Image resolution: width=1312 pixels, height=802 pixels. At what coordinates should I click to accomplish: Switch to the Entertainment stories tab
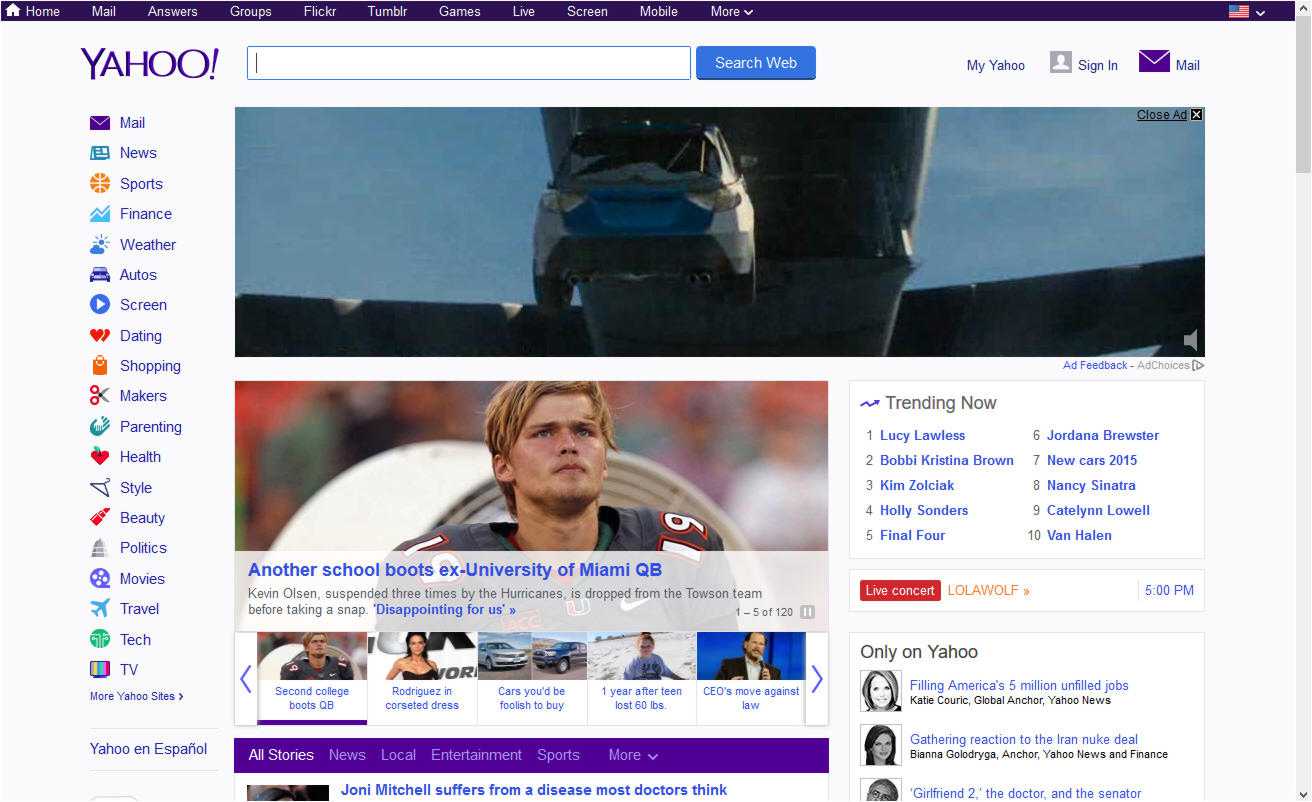476,755
